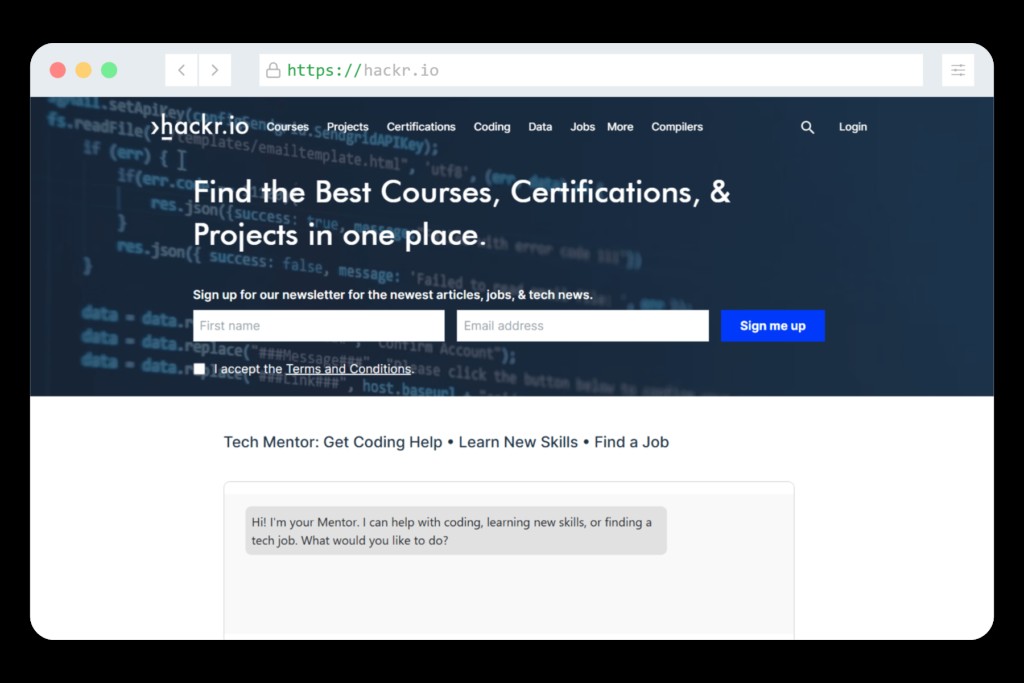Viewport: 1024px width, 683px height.
Task: Click the hackr.io logo
Action: point(199,125)
